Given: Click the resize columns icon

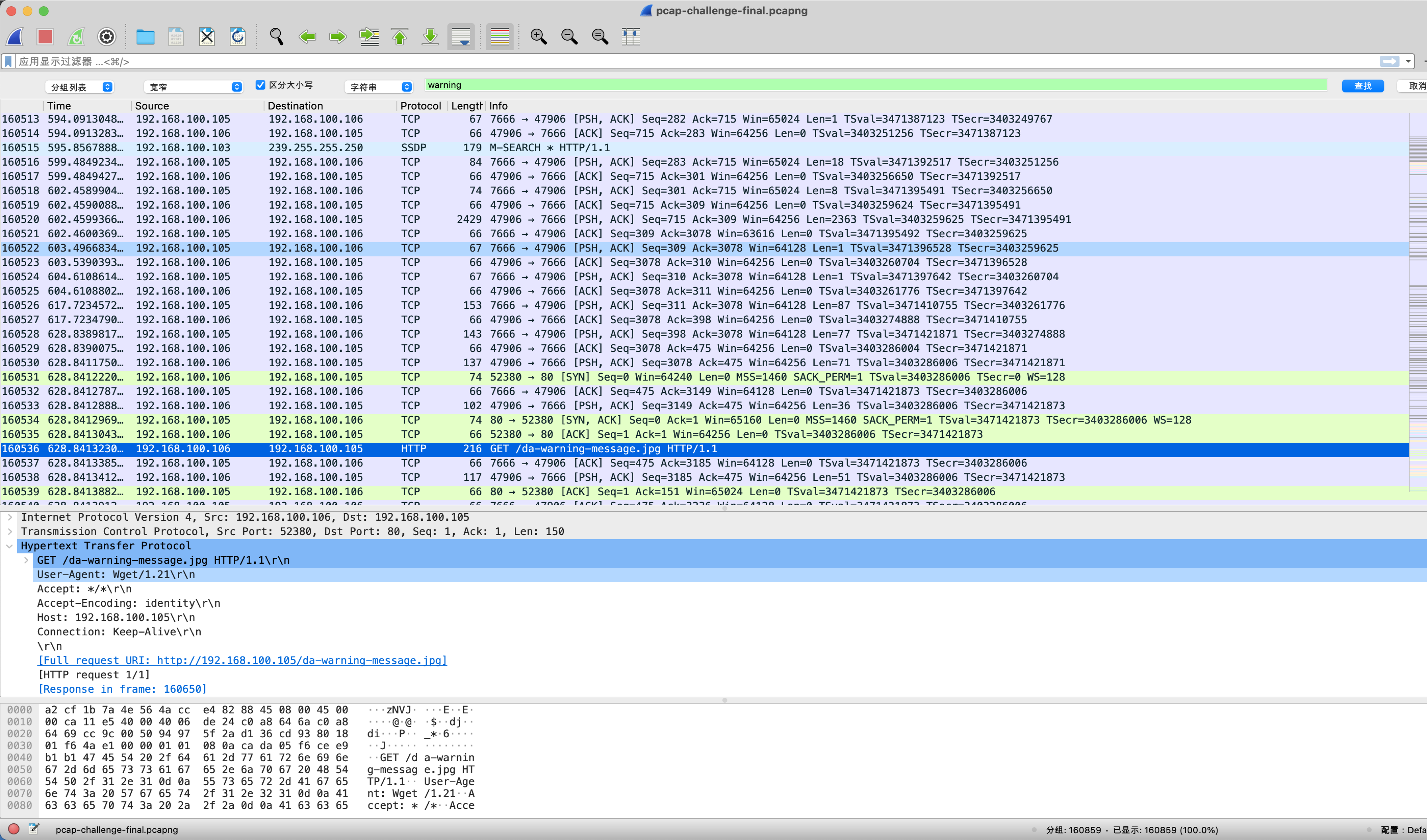Looking at the screenshot, I should click(630, 37).
